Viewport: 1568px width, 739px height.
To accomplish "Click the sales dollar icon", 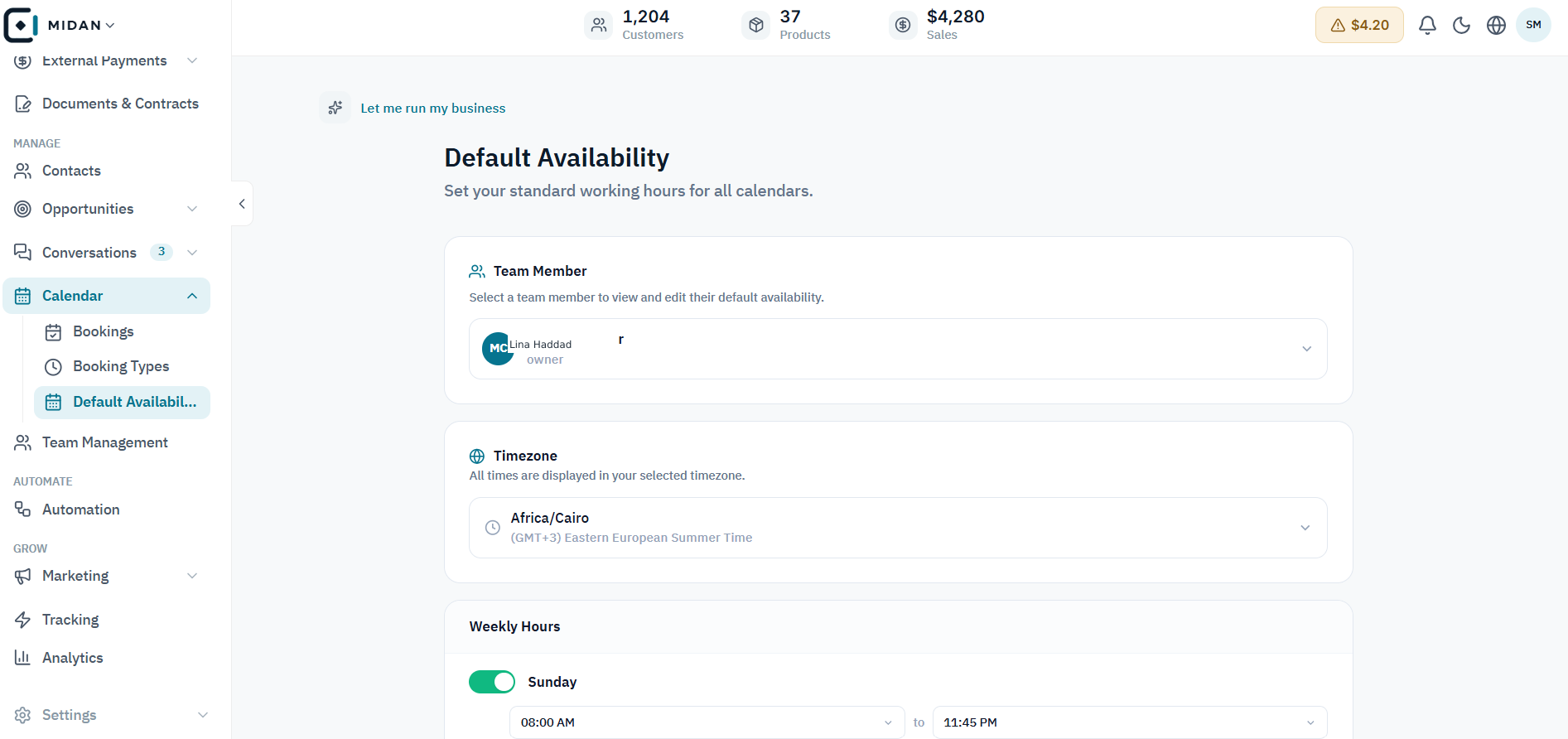I will (903, 25).
